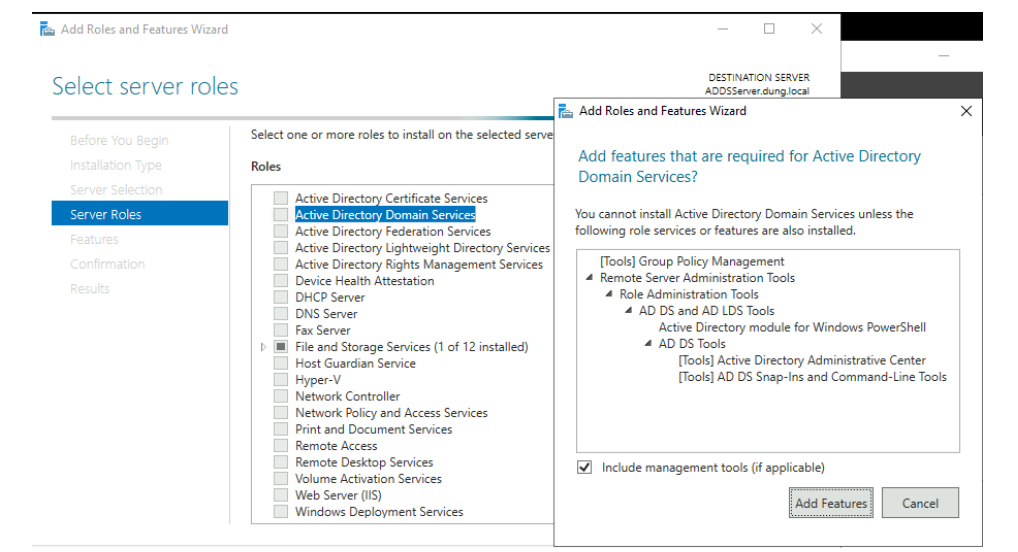Viewport: 1018px width, 552px height.
Task: Collapse Role Administration Tools node
Action: [x=609, y=294]
